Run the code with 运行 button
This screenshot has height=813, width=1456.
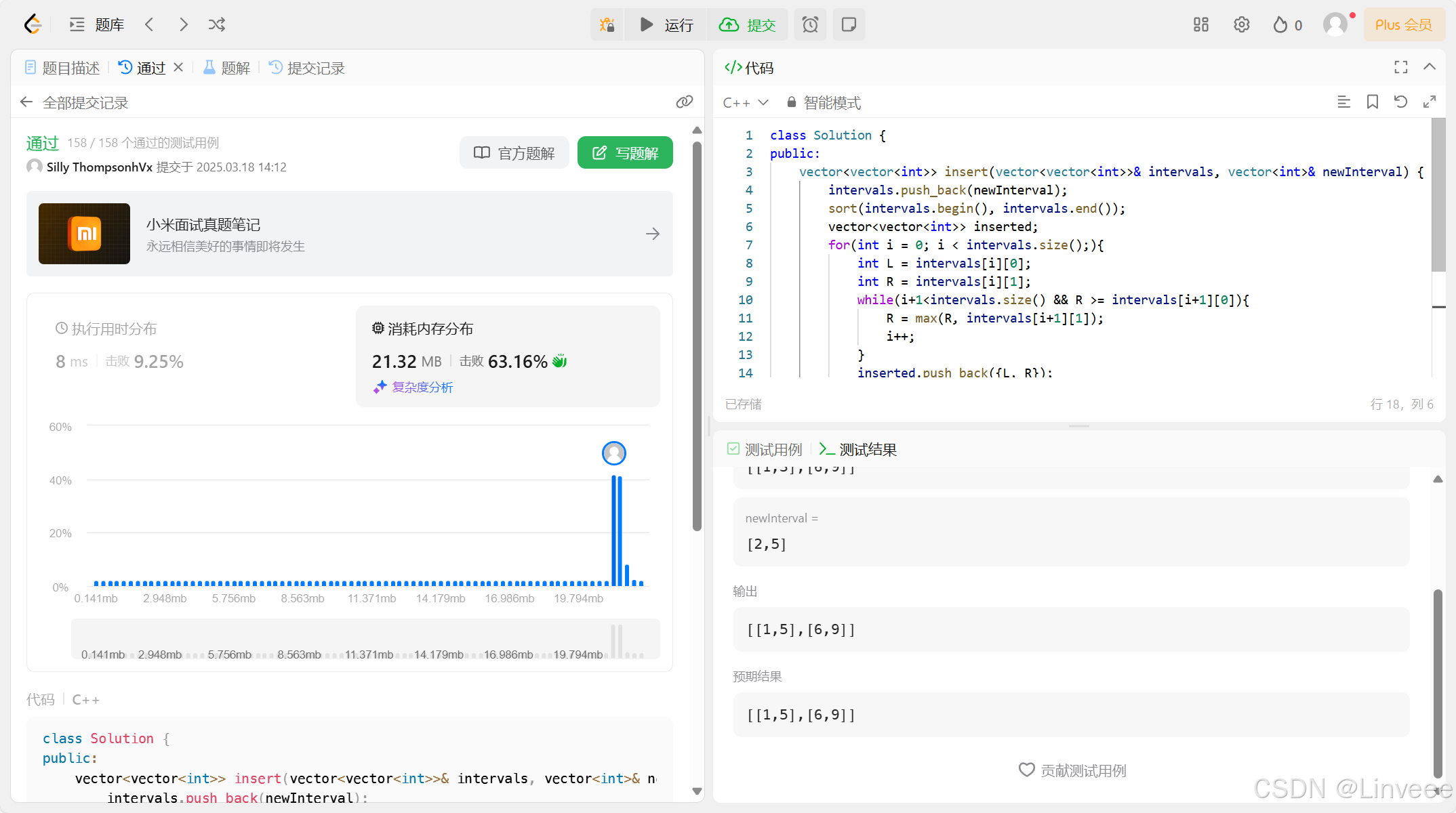point(666,25)
